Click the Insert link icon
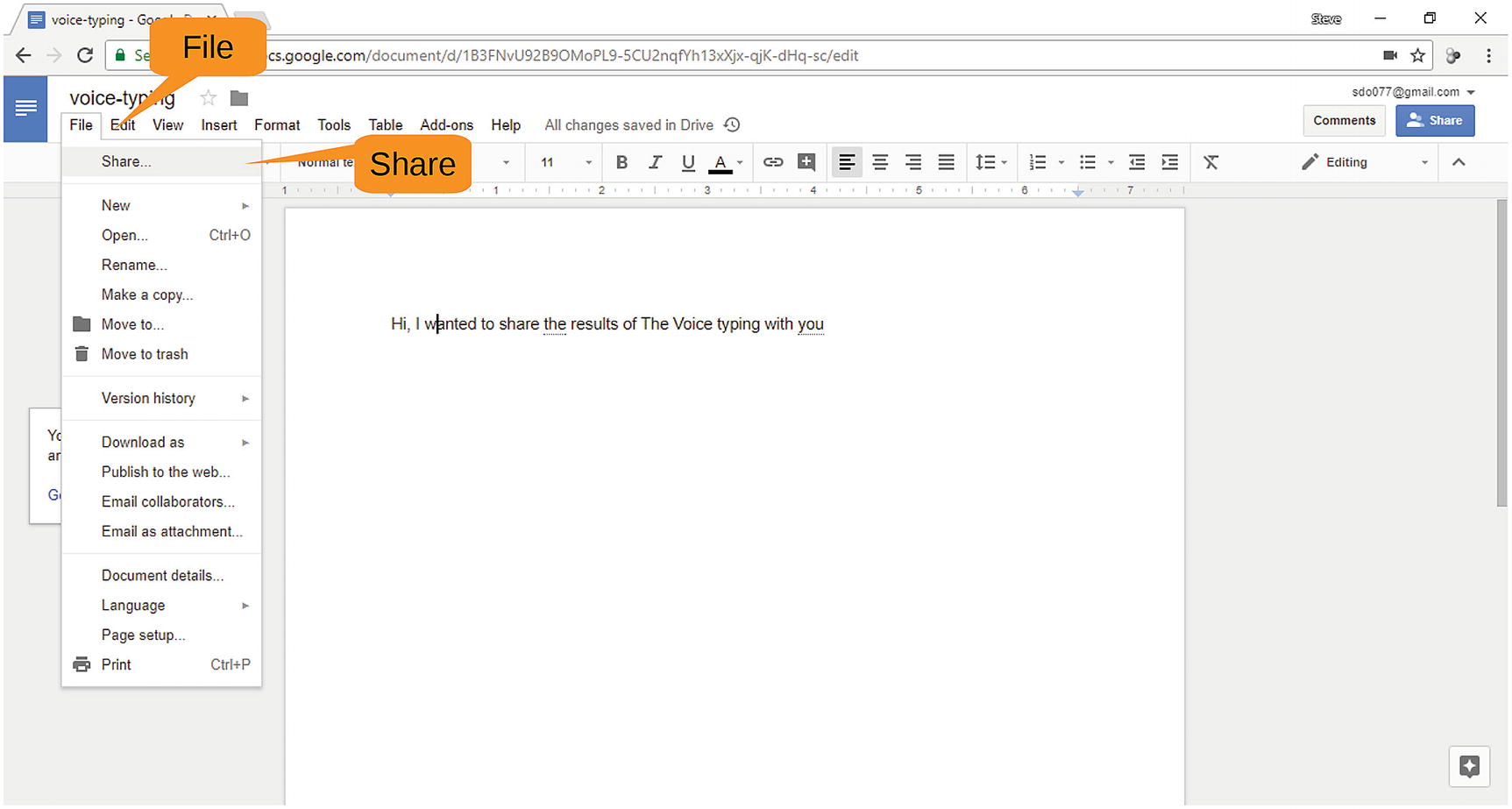Screen dimensions: 1512x809 pos(772,162)
